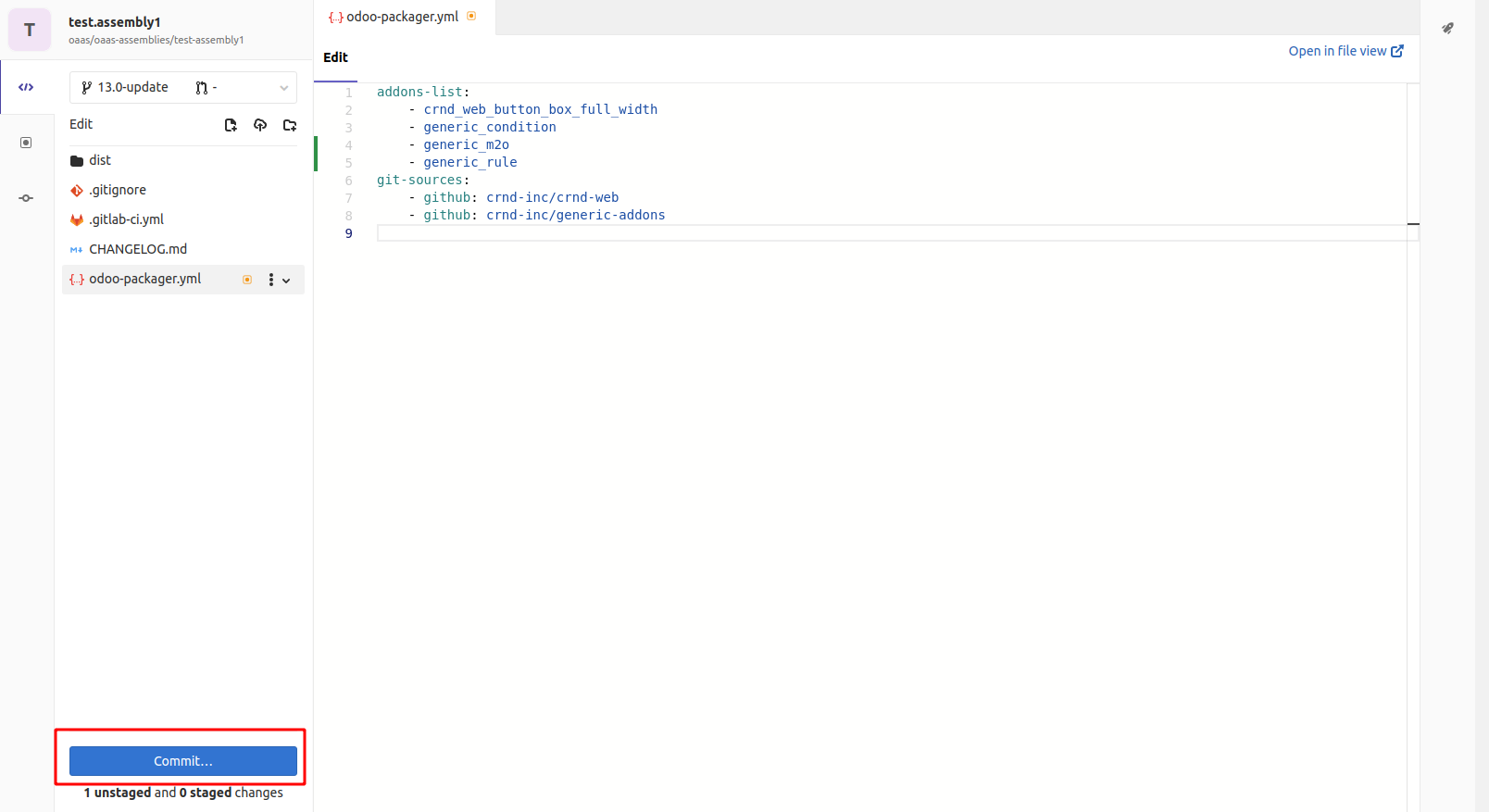Open the Review activity icon in sidebar
Screen dimensions: 1489x812
click(x=26, y=143)
